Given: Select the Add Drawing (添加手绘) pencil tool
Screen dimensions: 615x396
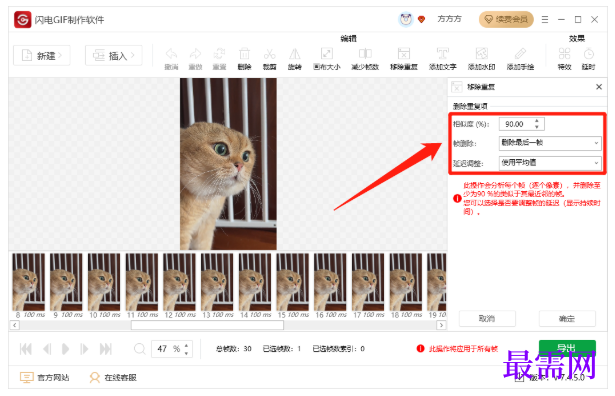Looking at the screenshot, I should pyautogui.click(x=520, y=58).
